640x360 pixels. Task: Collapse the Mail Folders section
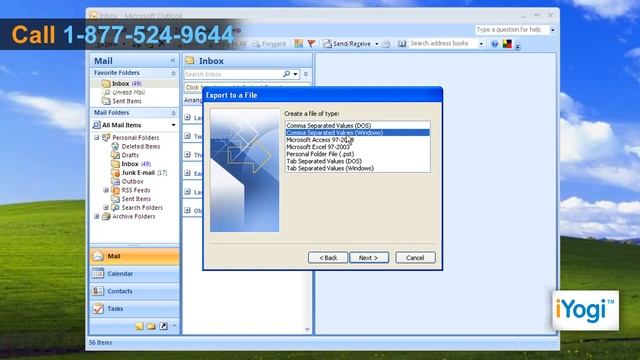[x=173, y=113]
